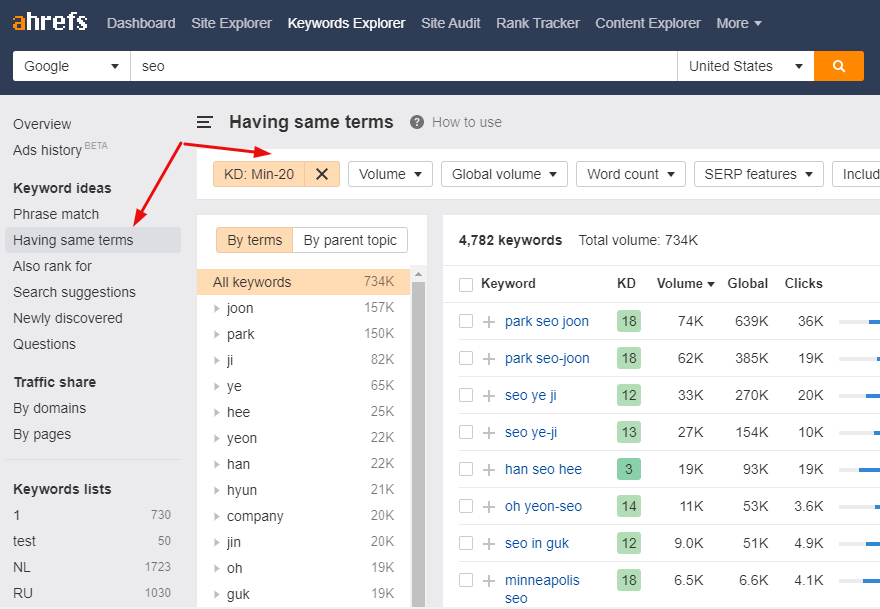
Task: Add seo in guk keyword with plus icon
Action: pos(489,544)
